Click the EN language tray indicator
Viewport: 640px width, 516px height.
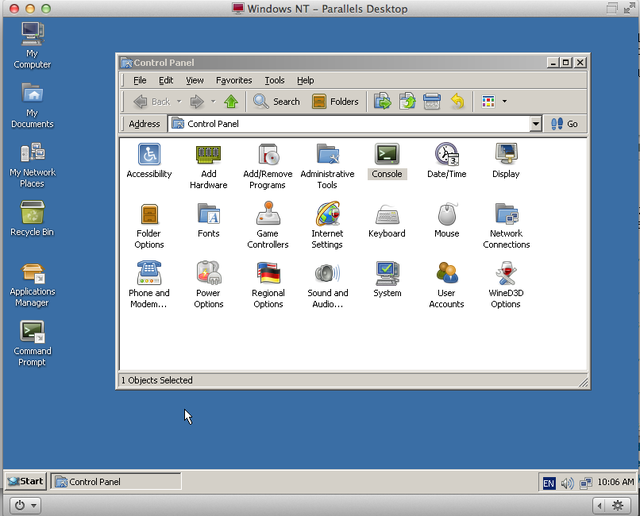549,483
